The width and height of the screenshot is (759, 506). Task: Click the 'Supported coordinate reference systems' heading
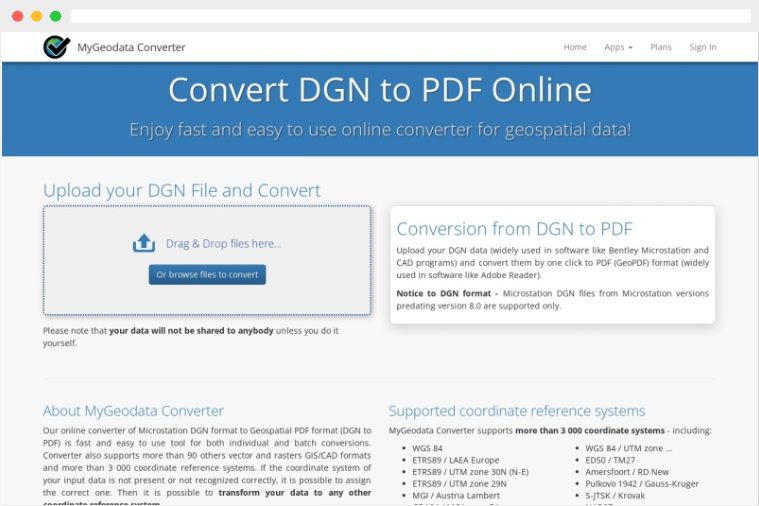point(517,411)
